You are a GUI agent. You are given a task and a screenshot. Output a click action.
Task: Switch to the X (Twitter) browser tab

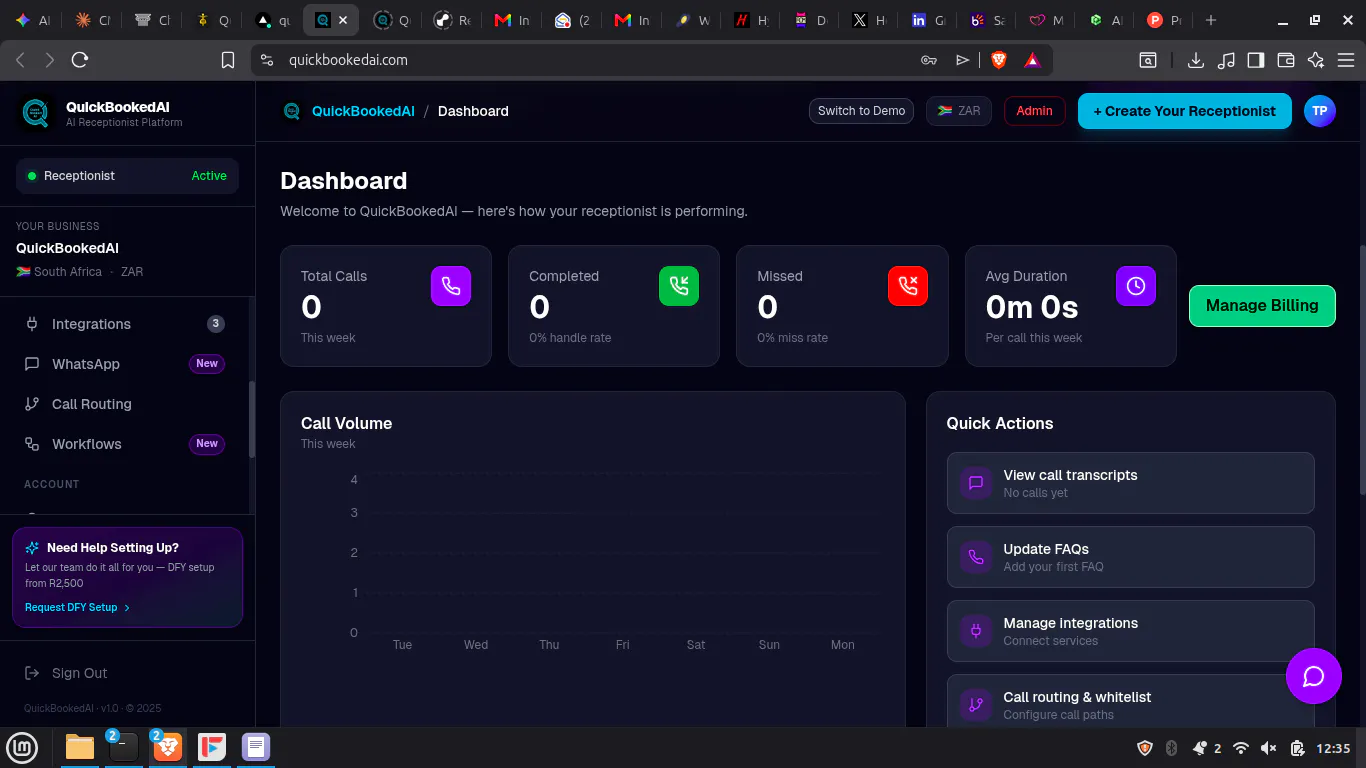point(869,20)
